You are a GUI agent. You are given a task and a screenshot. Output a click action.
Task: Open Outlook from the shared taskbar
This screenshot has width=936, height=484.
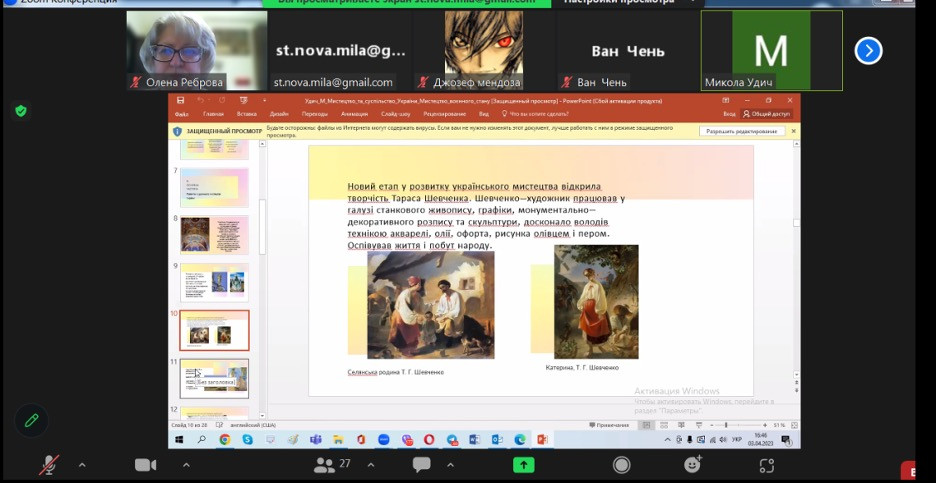point(497,440)
